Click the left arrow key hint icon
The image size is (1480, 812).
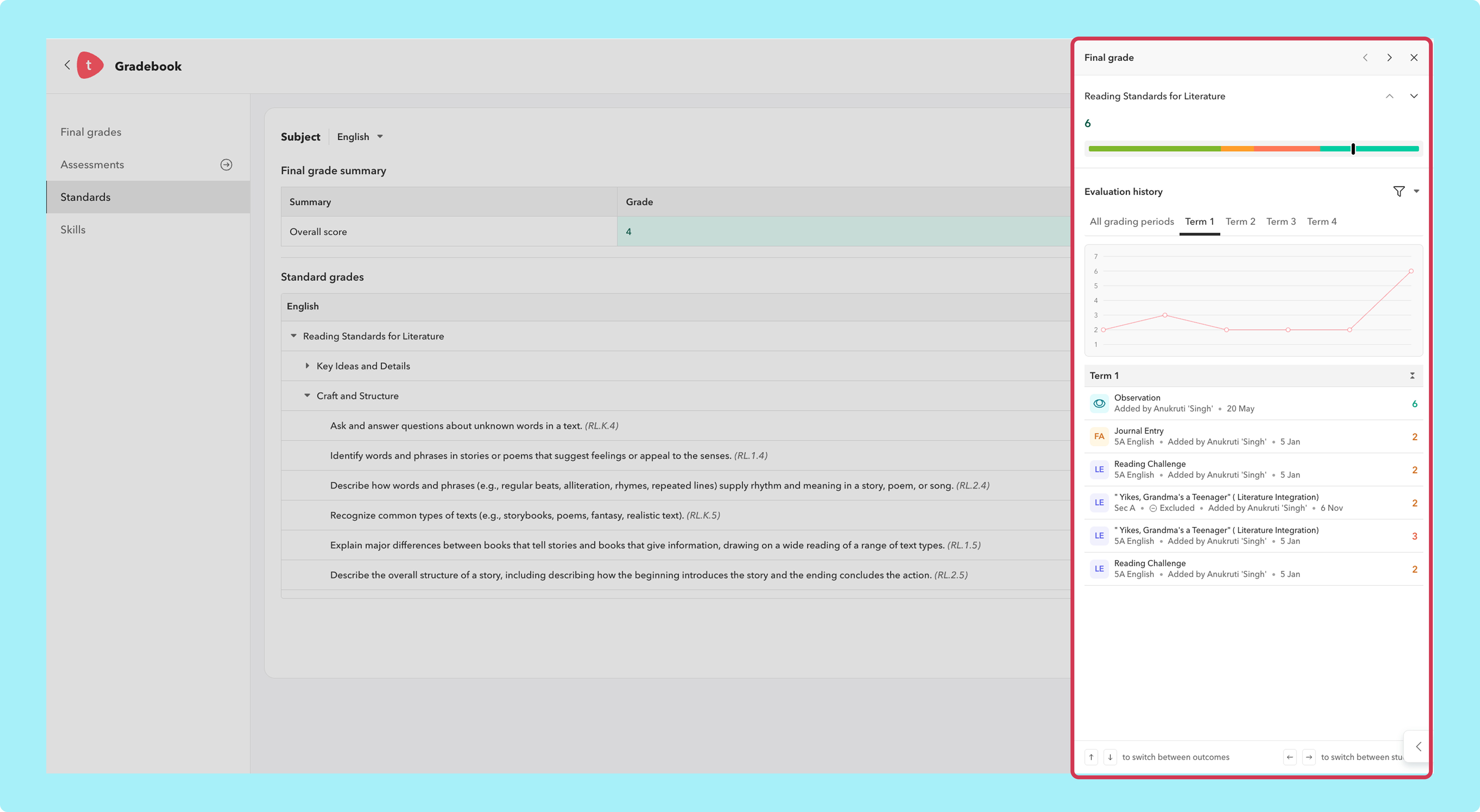[x=1290, y=757]
